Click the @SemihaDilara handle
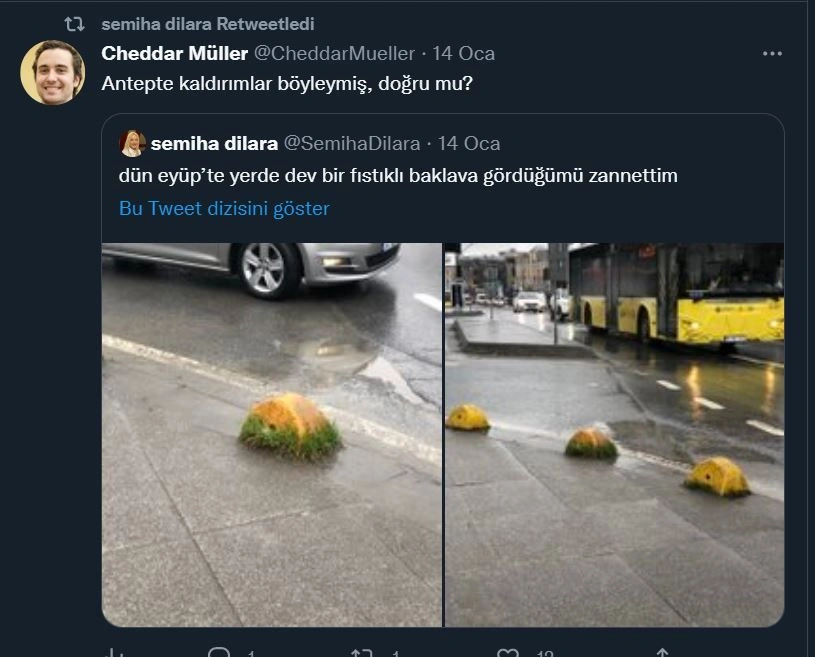 (352, 144)
